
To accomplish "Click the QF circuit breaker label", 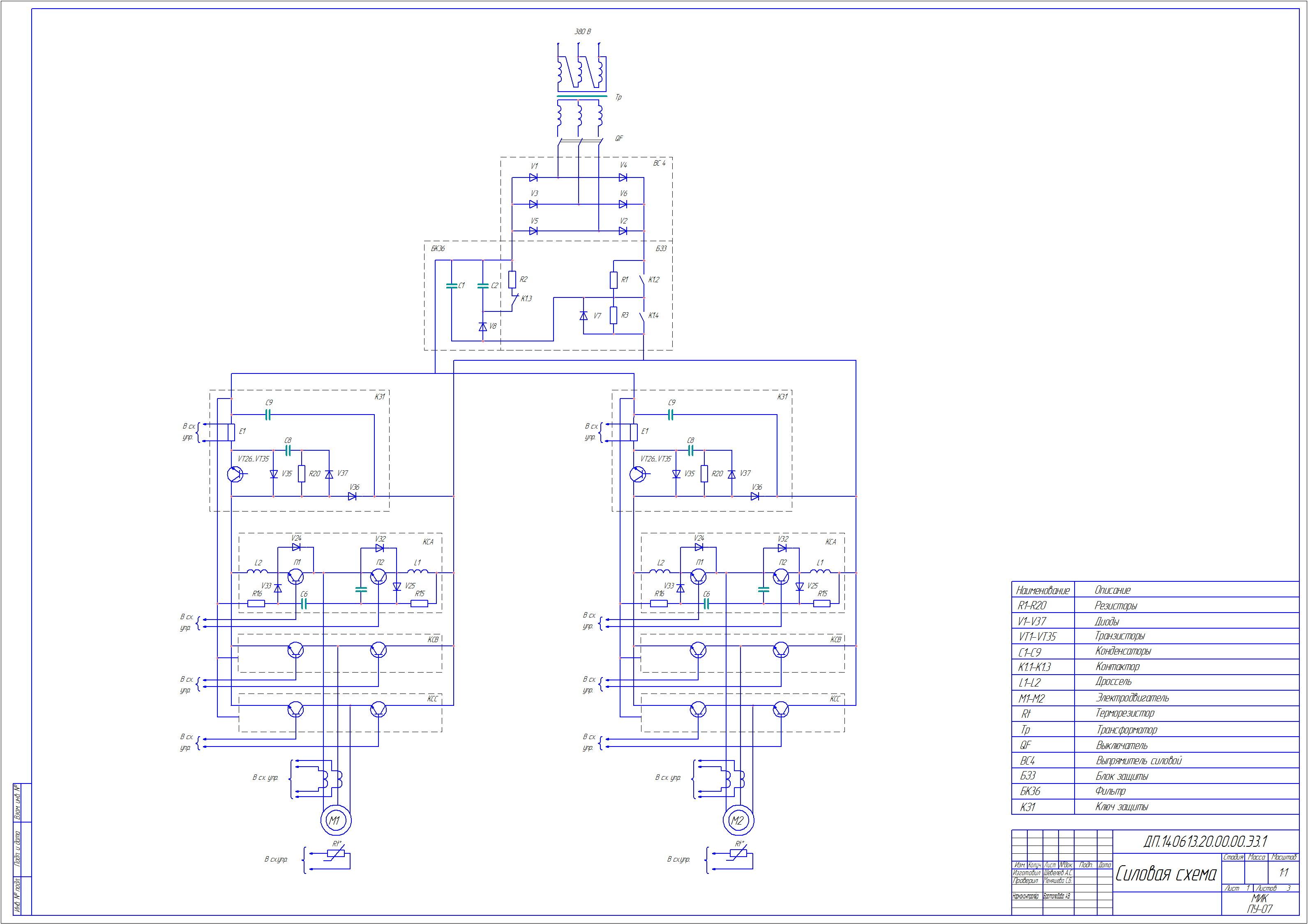I will pyautogui.click(x=619, y=138).
